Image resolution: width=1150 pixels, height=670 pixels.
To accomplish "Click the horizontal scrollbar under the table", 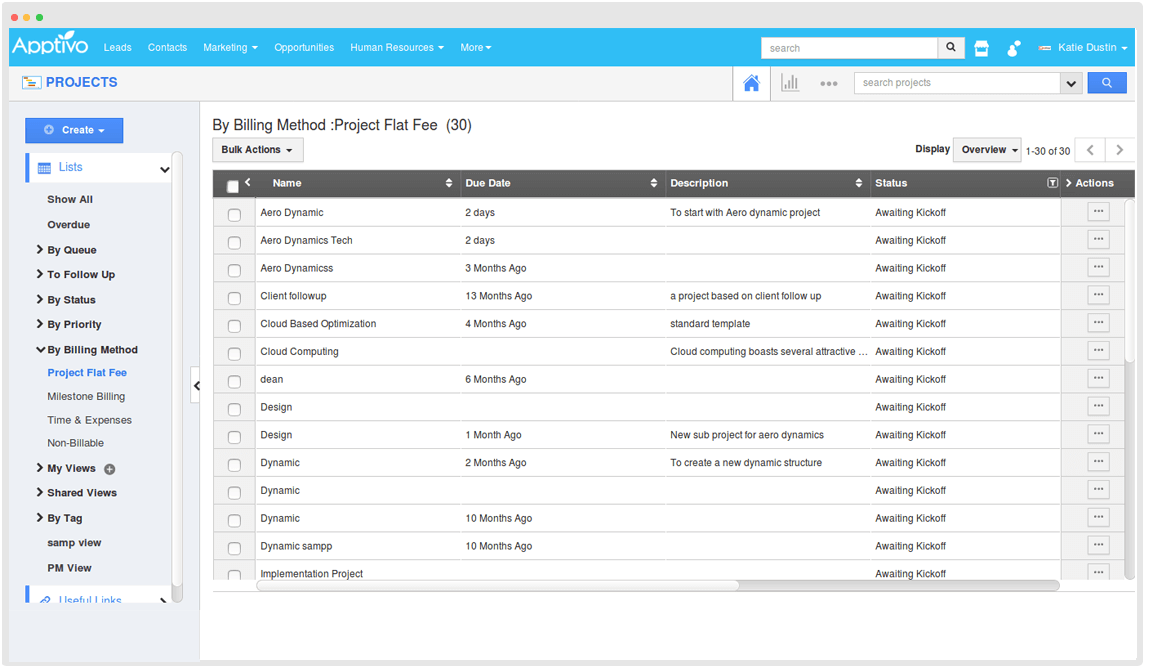I will [497, 586].
